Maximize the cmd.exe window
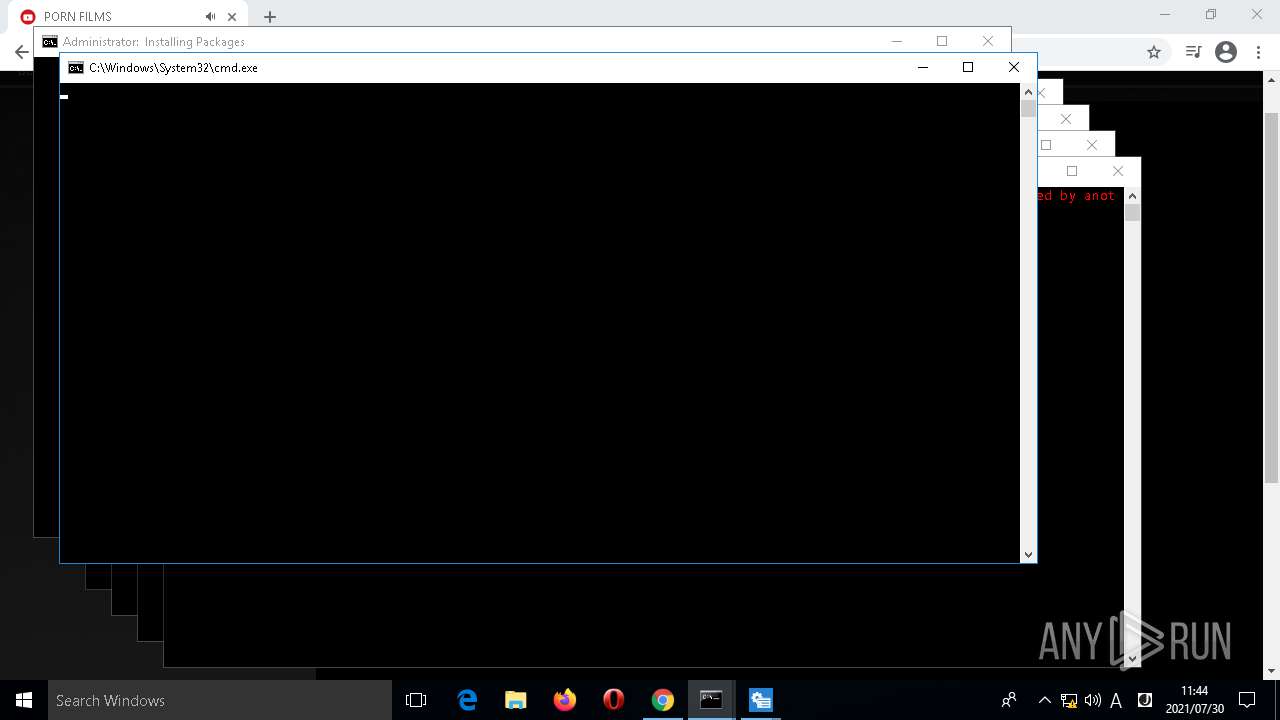1280x720 pixels. pos(967,67)
